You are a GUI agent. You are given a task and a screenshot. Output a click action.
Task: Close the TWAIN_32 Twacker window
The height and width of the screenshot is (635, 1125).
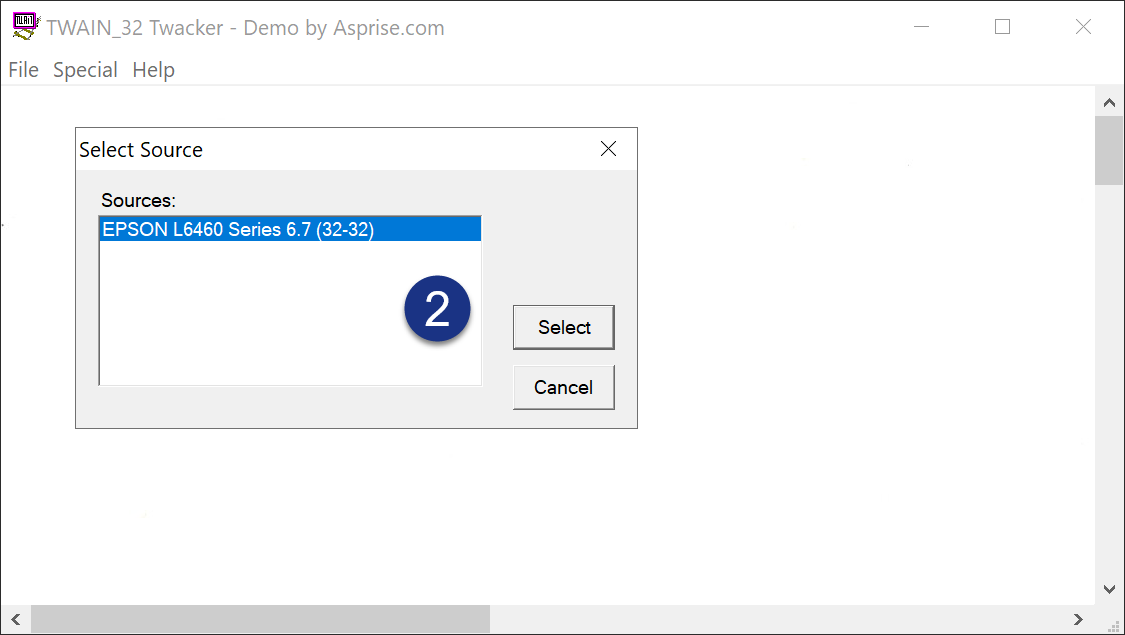tap(1083, 27)
